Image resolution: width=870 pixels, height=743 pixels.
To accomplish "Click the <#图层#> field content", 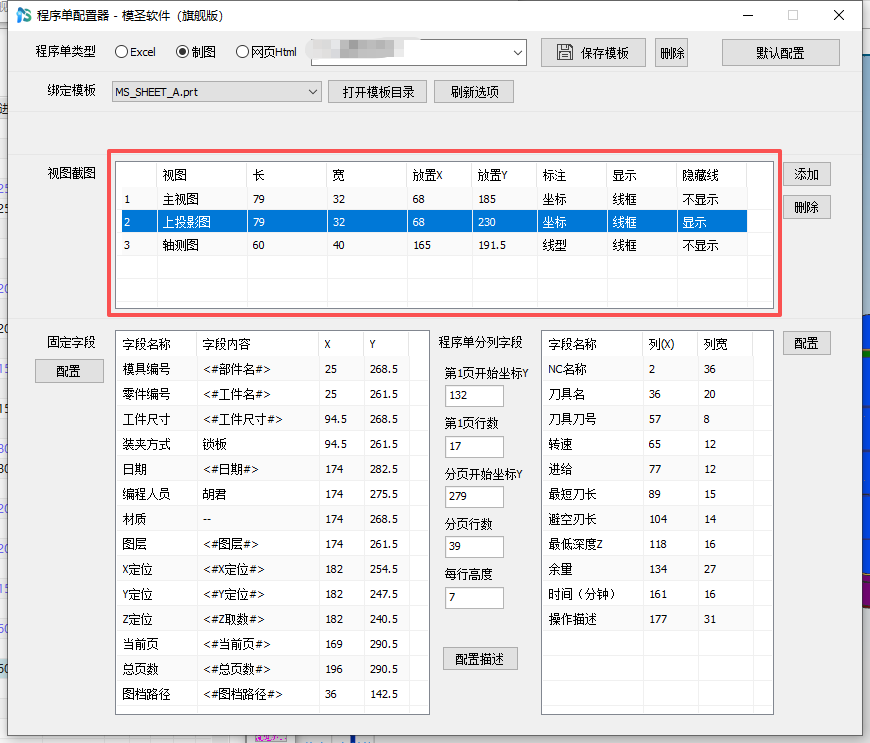I will click(x=230, y=544).
